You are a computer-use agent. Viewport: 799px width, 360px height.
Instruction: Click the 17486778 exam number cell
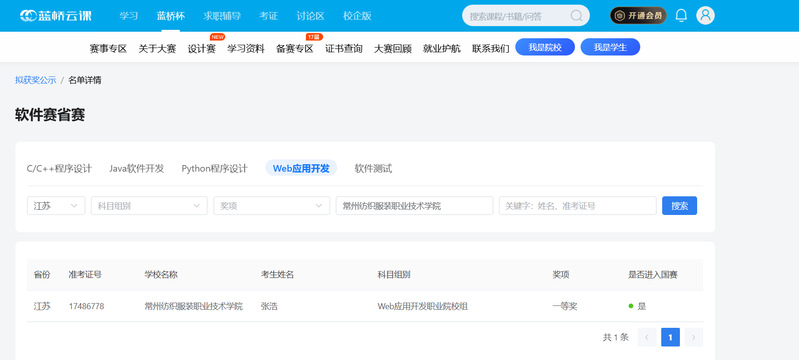87,306
